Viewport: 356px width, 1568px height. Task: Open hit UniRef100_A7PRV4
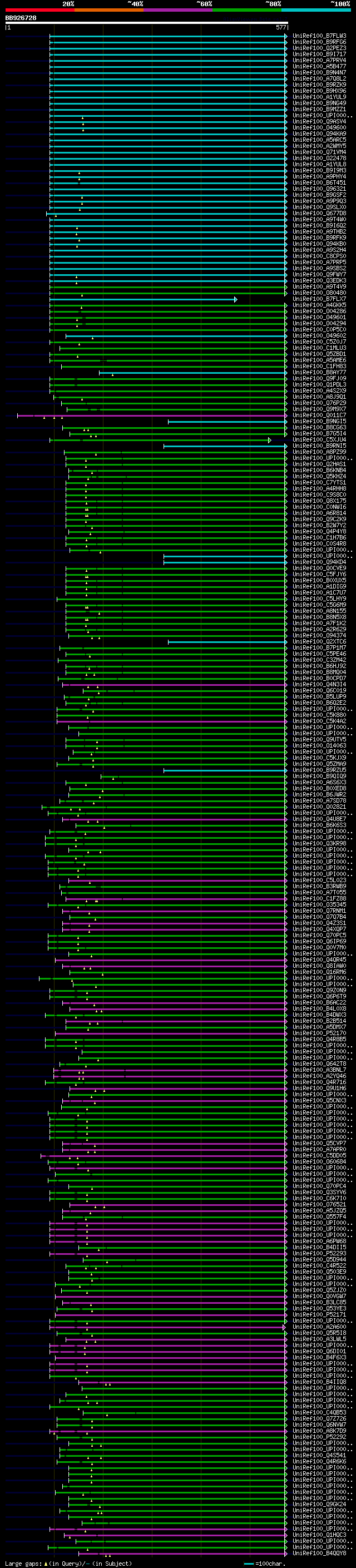pos(319,60)
